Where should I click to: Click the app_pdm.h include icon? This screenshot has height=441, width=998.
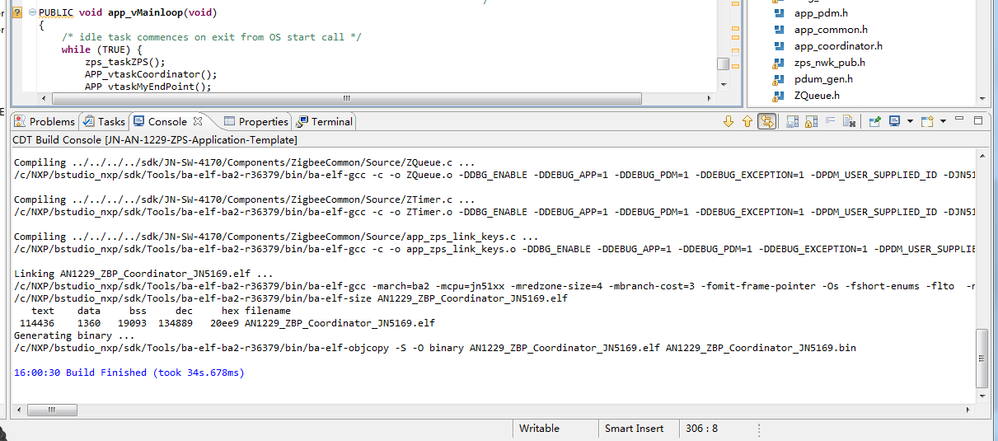pyautogui.click(x=778, y=13)
